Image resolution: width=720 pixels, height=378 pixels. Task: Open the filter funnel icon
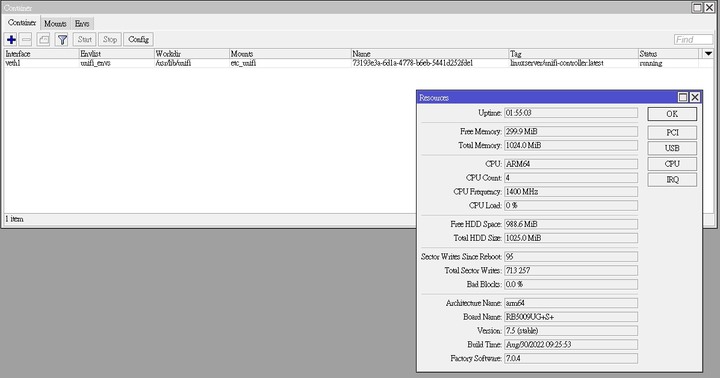pos(62,40)
